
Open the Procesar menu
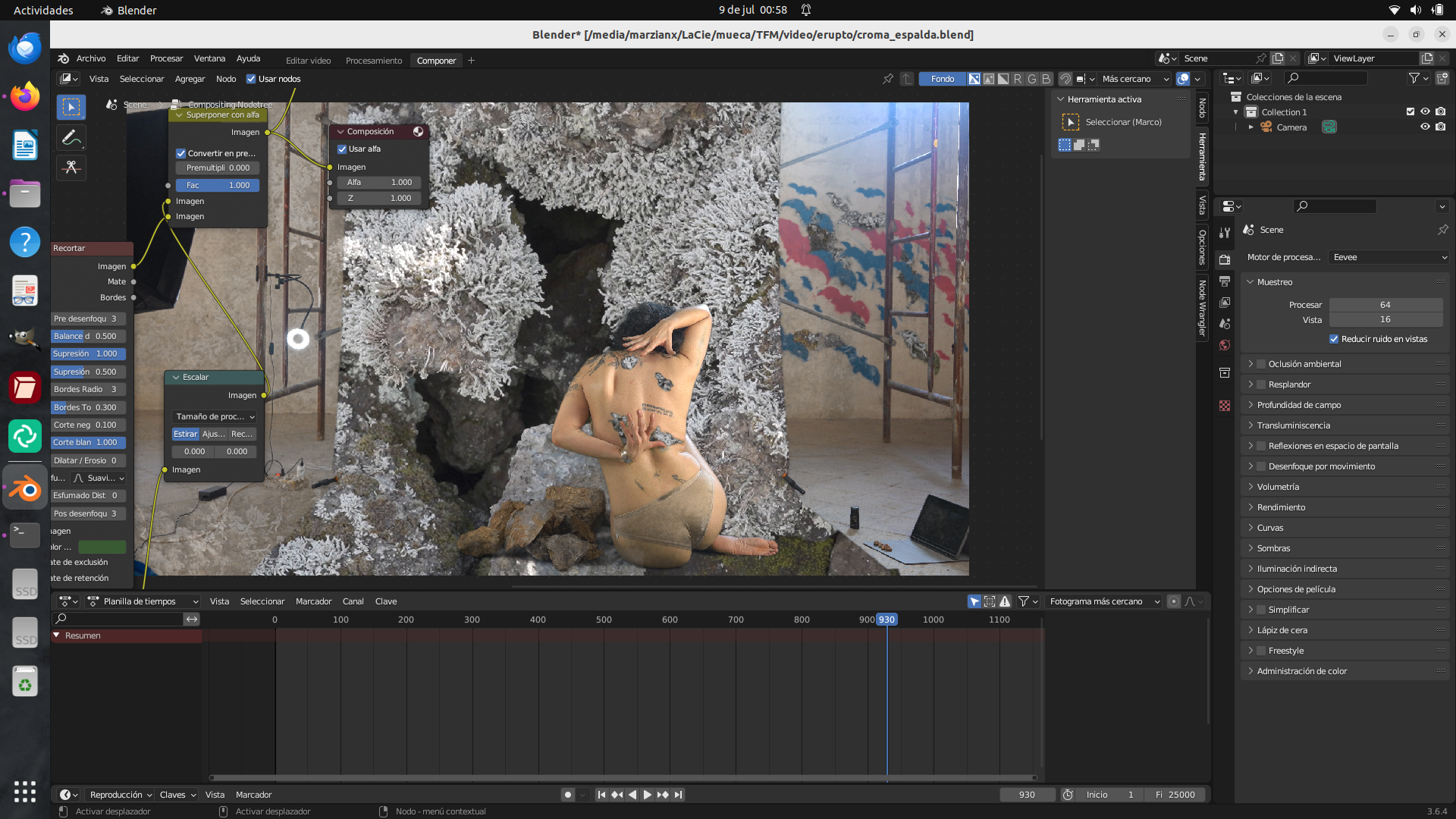(166, 58)
